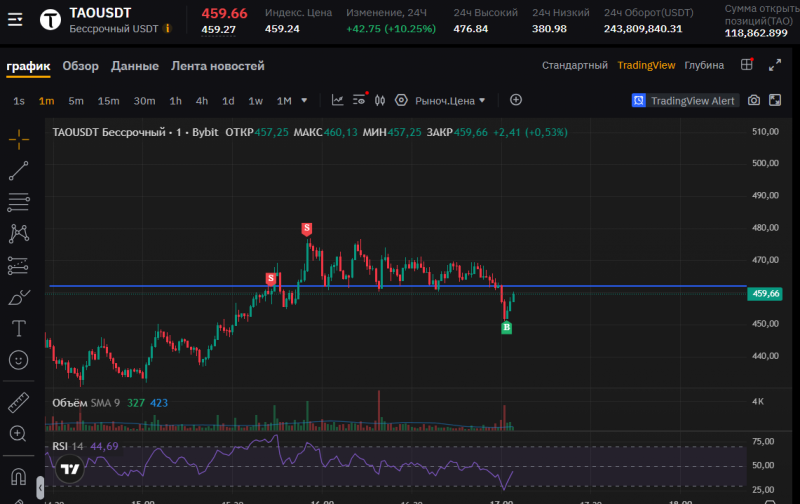The width and height of the screenshot is (800, 504).
Task: Open the emoji sticker tool
Action: point(18,360)
